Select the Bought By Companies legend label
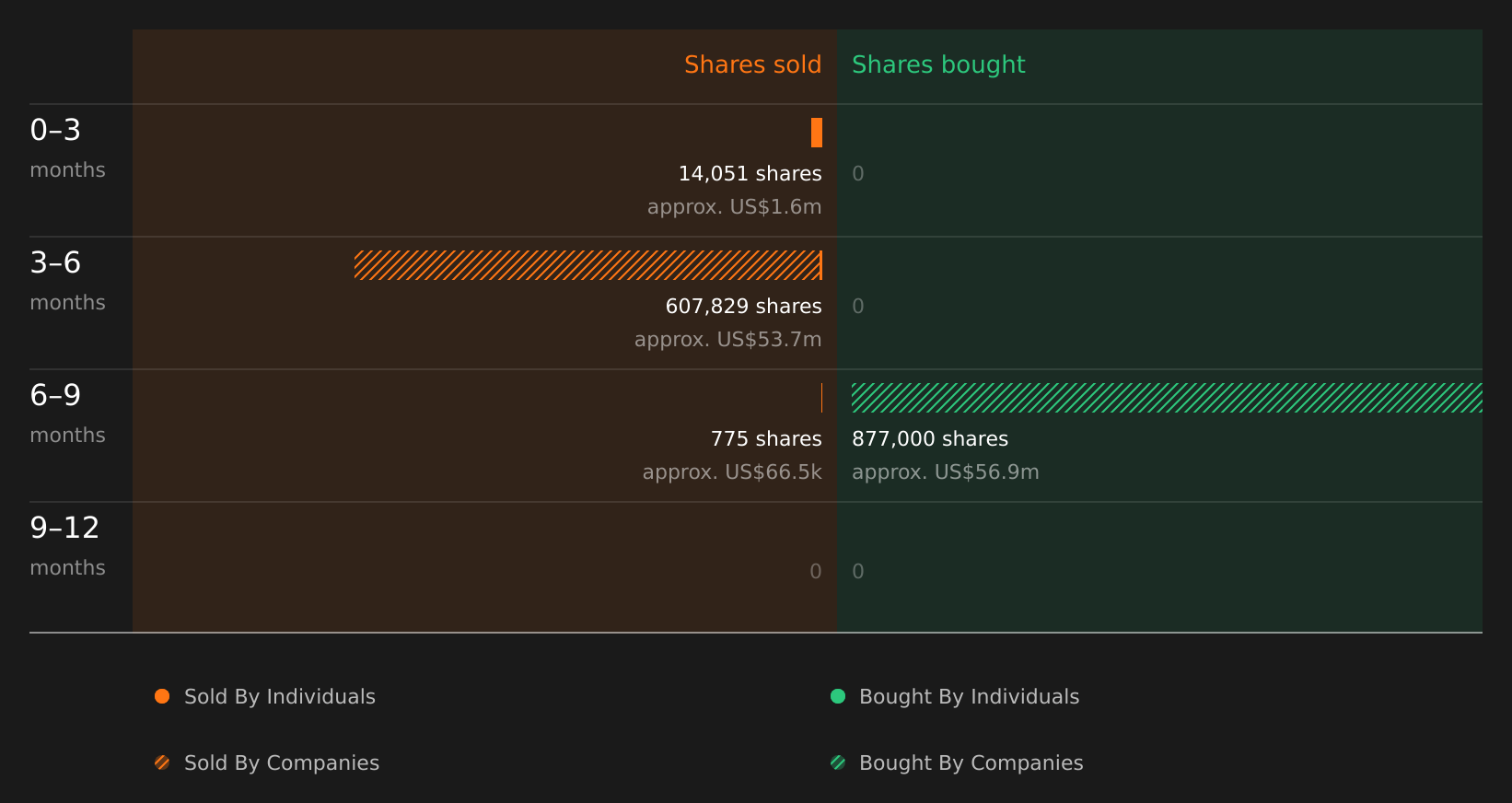 pos(971,763)
